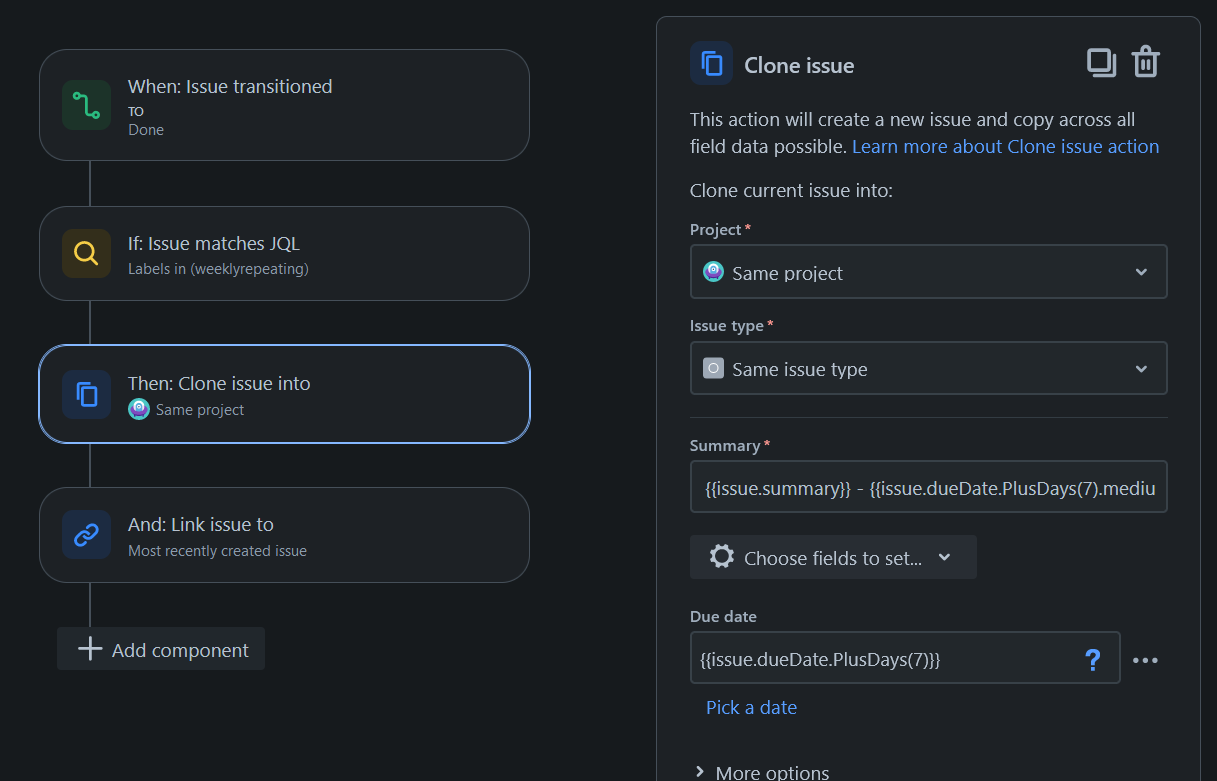Select the And: Link issue to step

tap(284, 535)
